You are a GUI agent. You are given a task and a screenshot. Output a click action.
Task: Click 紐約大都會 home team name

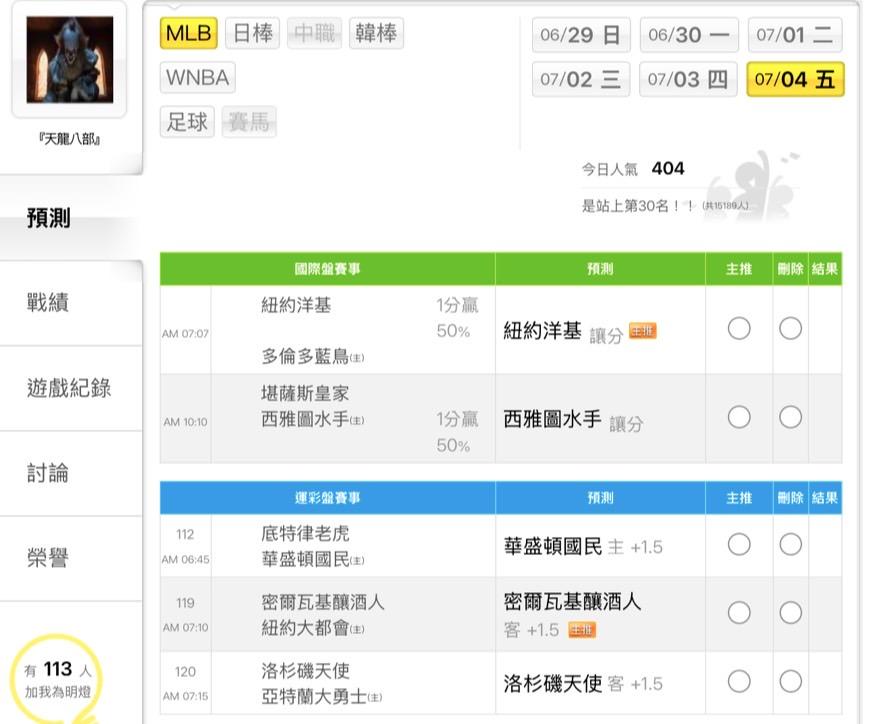[x=313, y=628]
